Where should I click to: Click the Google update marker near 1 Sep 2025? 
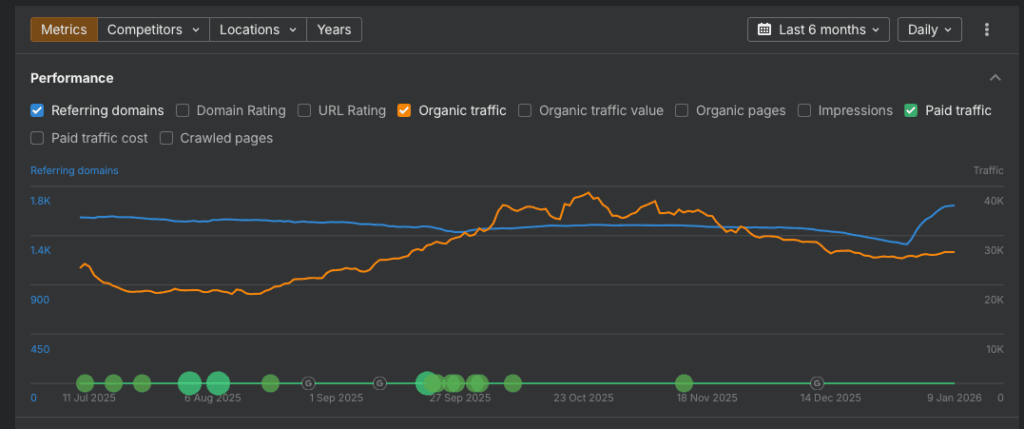pos(308,383)
